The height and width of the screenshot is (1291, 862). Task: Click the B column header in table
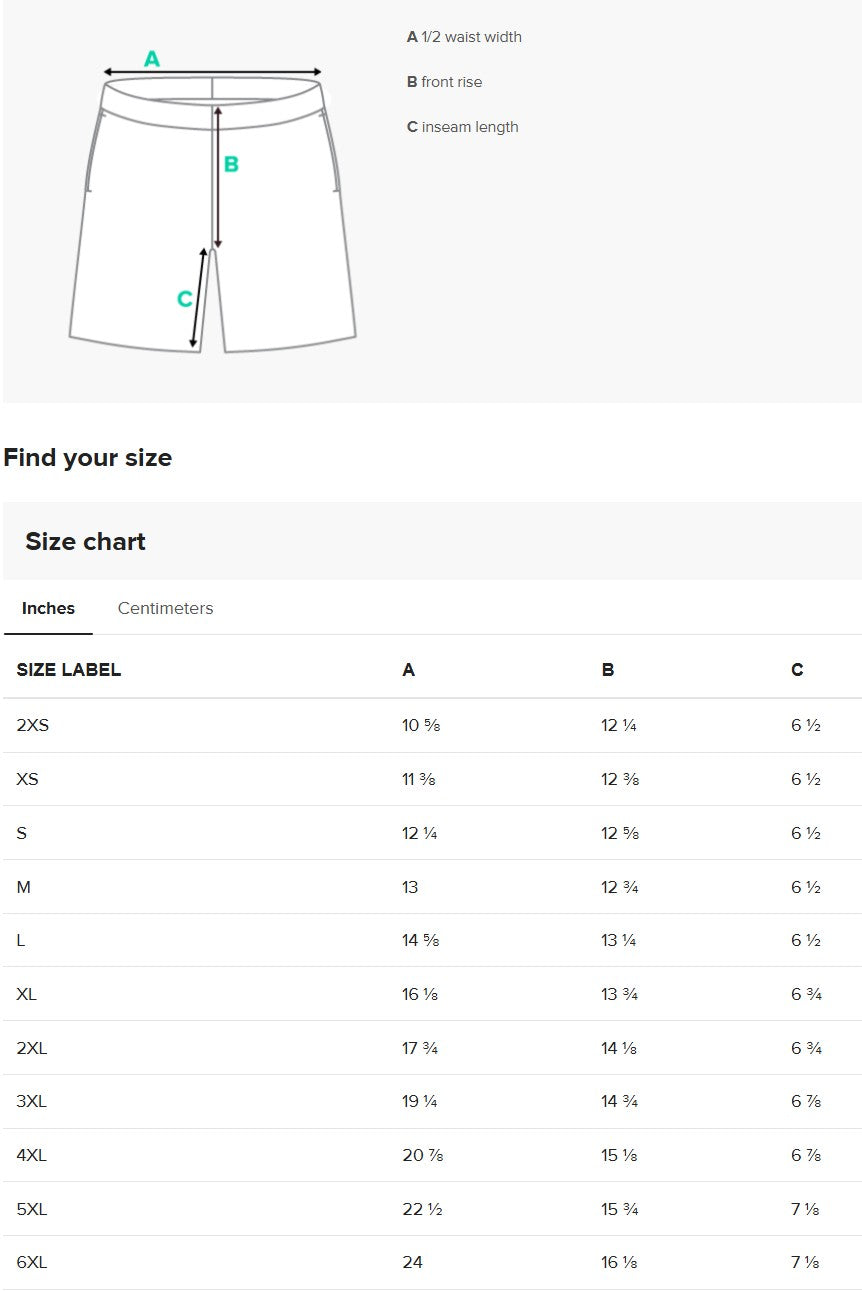coord(608,670)
